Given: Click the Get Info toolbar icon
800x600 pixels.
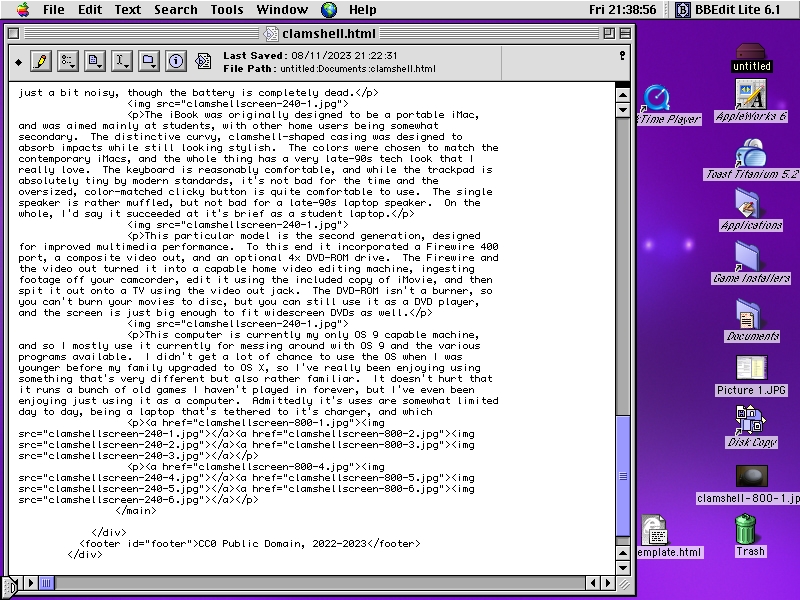Looking at the screenshot, I should click(x=176, y=61).
